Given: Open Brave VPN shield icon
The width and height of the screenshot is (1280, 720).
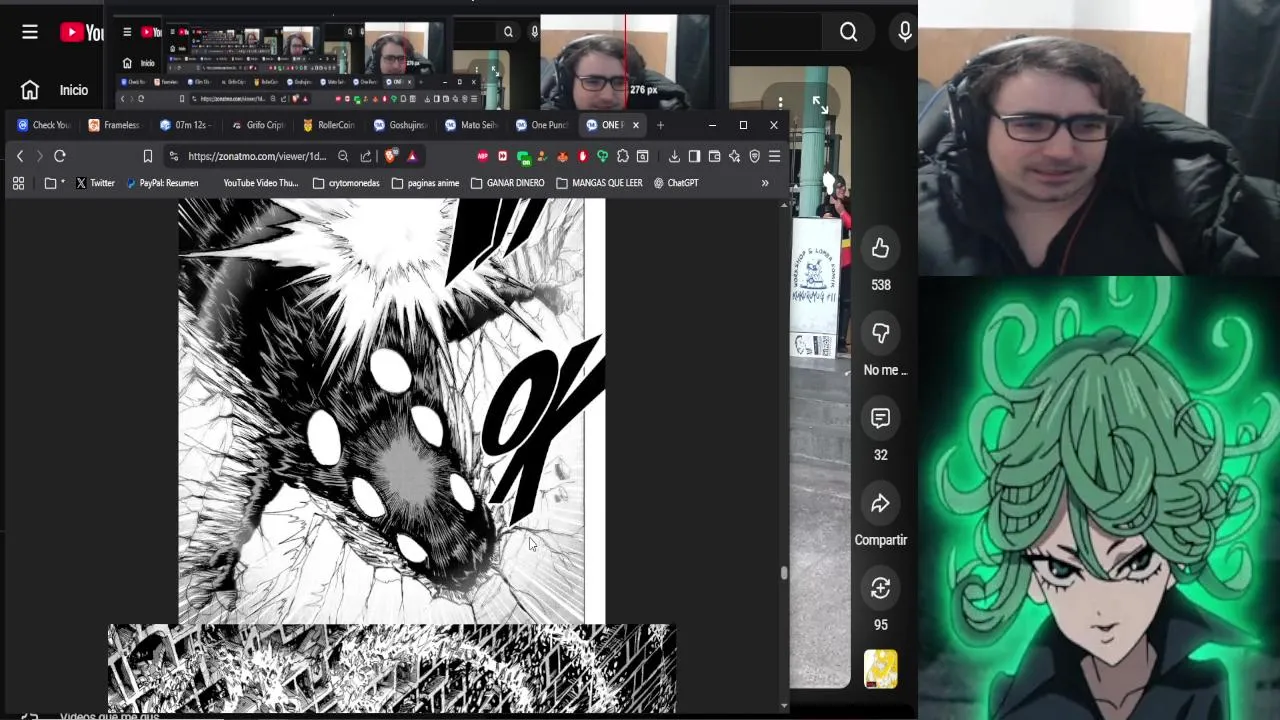Looking at the screenshot, I should (755, 156).
